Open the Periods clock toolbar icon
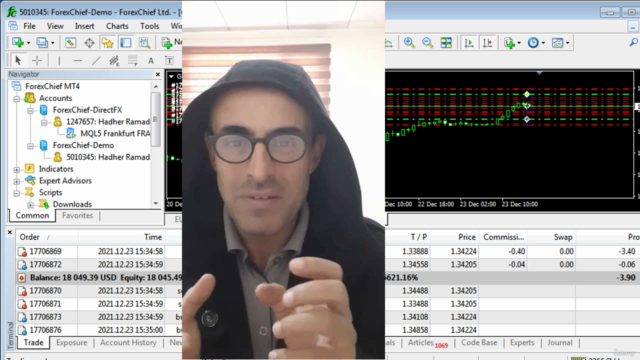Screen dimensions: 640x360 [533, 42]
